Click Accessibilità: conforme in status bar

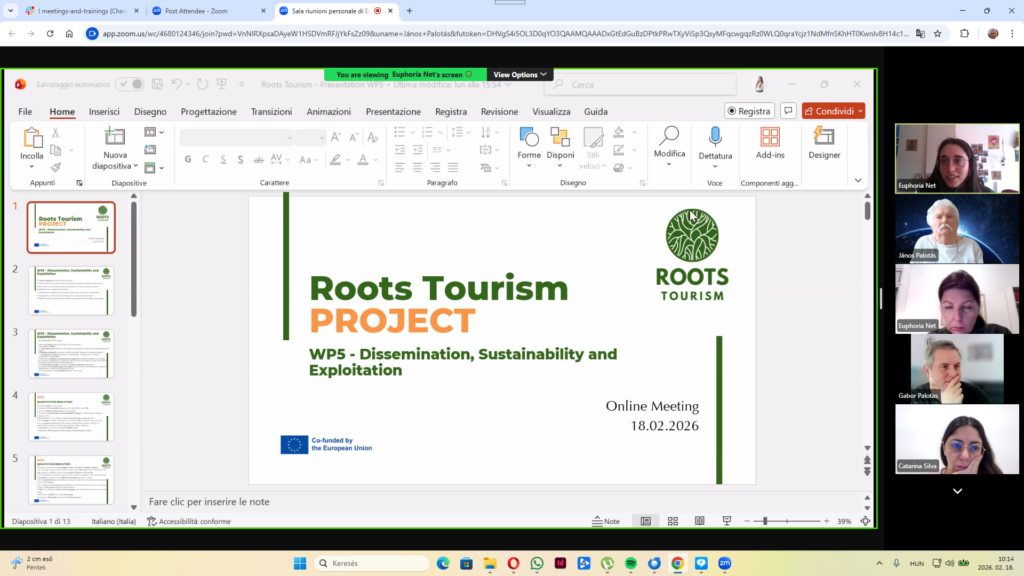188,521
